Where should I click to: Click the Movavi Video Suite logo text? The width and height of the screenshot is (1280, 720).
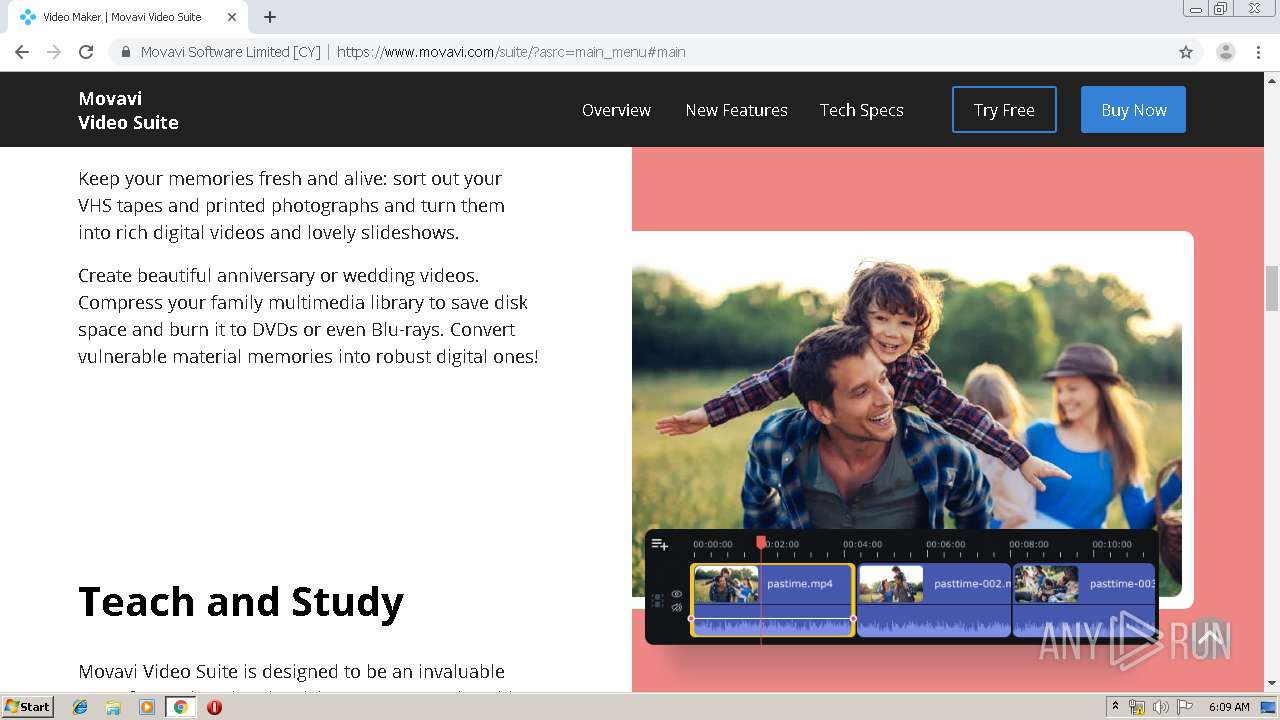(x=128, y=110)
